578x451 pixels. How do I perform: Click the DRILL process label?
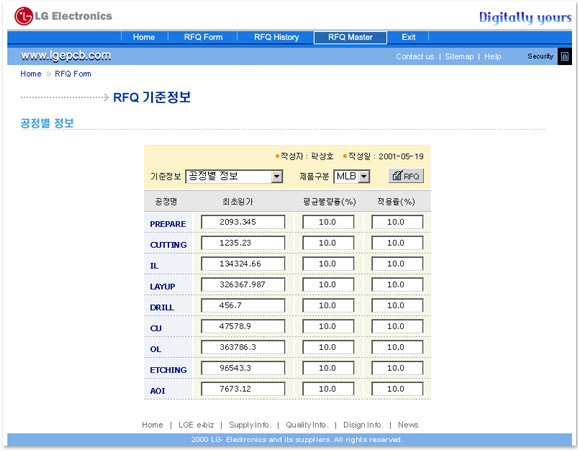[161, 308]
